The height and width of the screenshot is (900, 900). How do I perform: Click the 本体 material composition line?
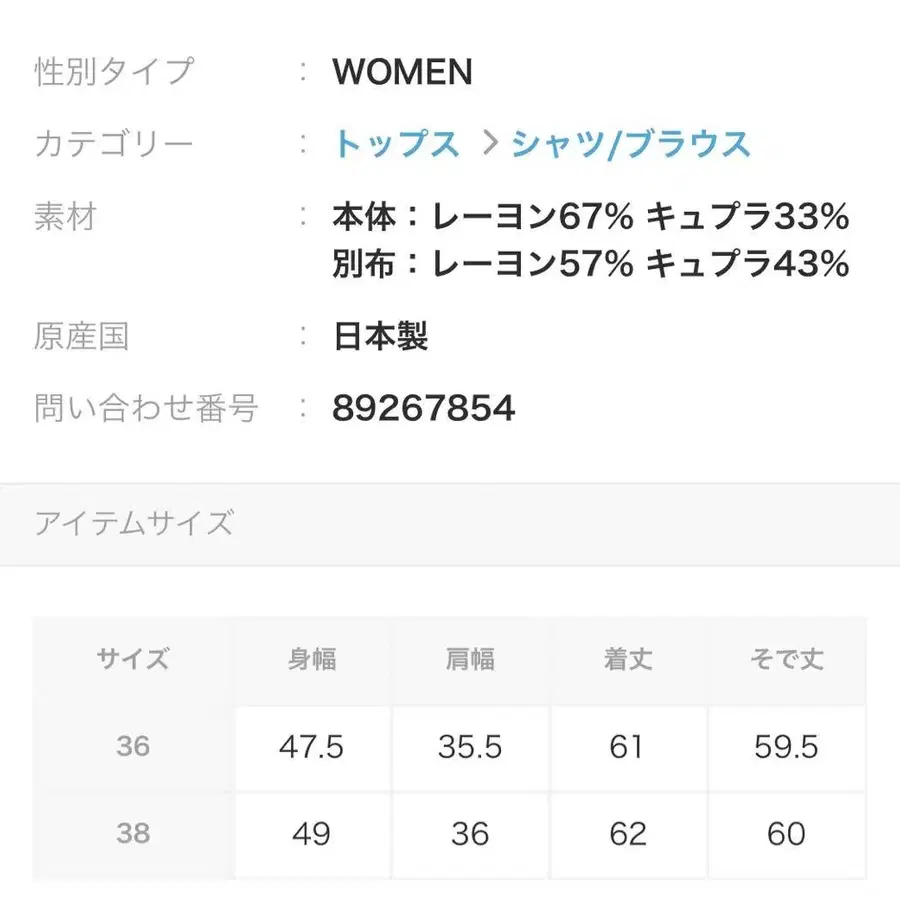tap(590, 216)
